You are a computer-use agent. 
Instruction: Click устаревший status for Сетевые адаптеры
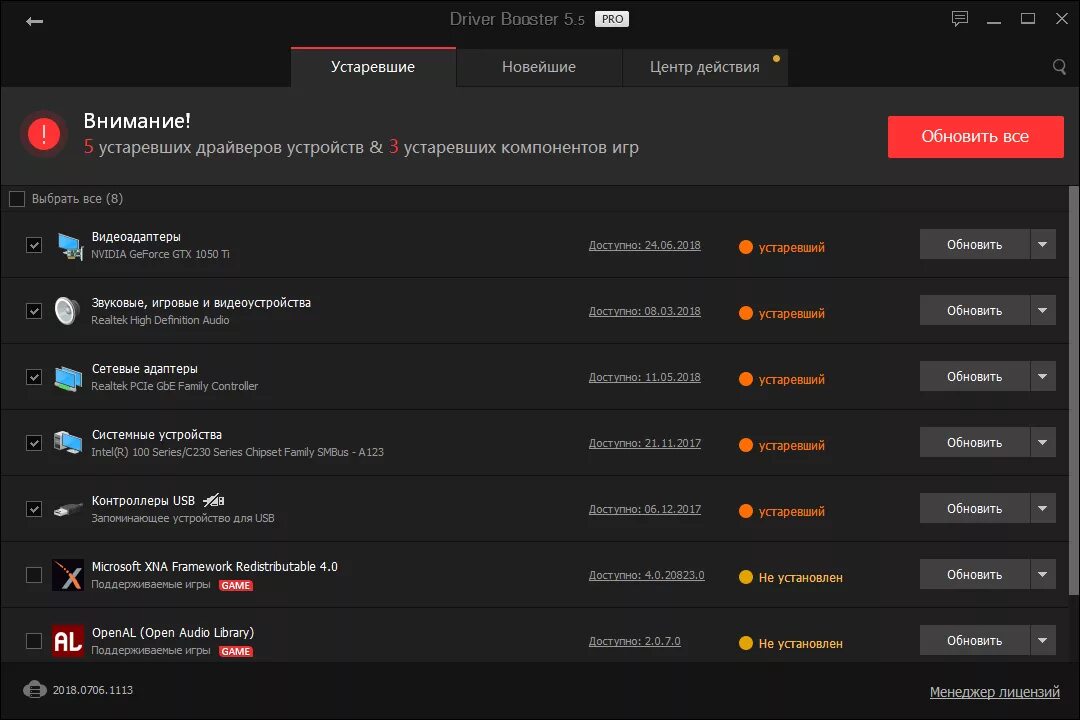(791, 380)
